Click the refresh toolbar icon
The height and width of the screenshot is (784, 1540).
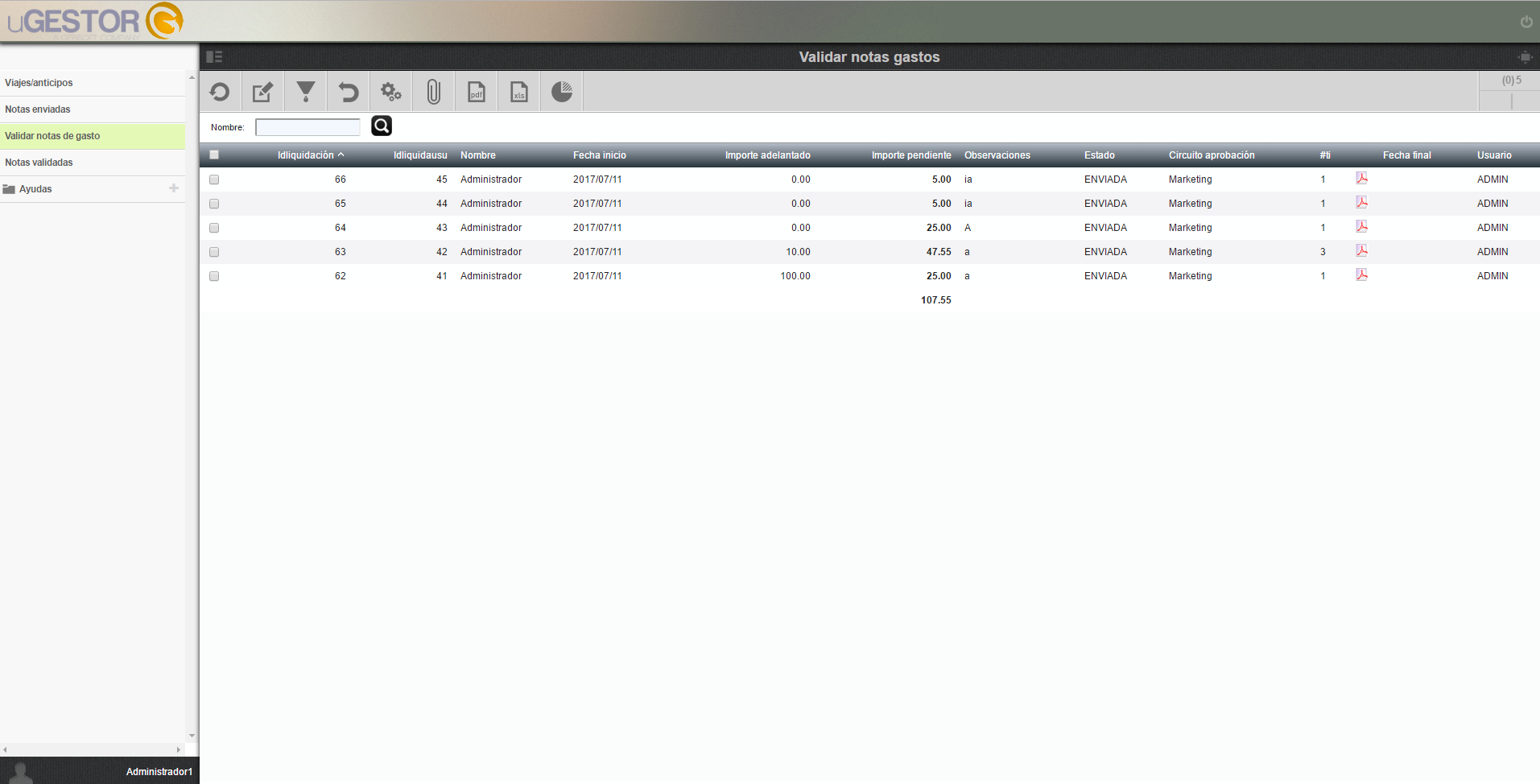coord(220,92)
